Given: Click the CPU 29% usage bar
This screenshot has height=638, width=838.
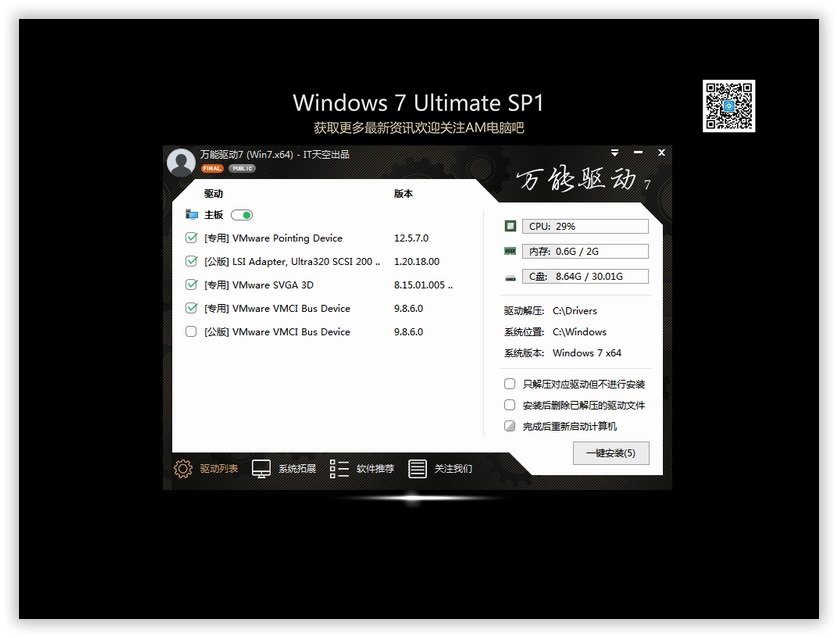Looking at the screenshot, I should (585, 226).
